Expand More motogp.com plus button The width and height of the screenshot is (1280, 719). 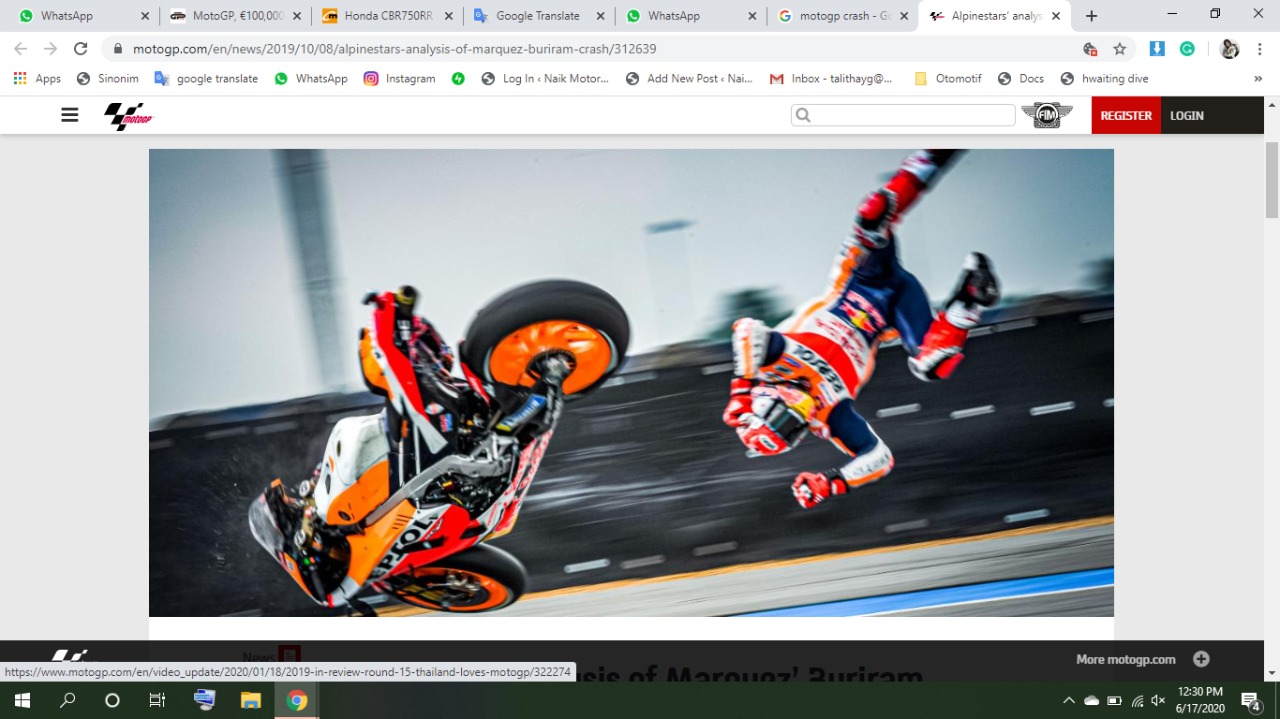pyautogui.click(x=1201, y=659)
